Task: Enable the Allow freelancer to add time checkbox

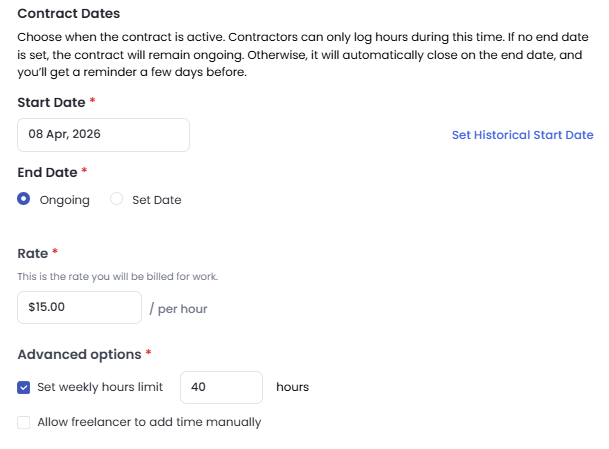Action: [24, 422]
